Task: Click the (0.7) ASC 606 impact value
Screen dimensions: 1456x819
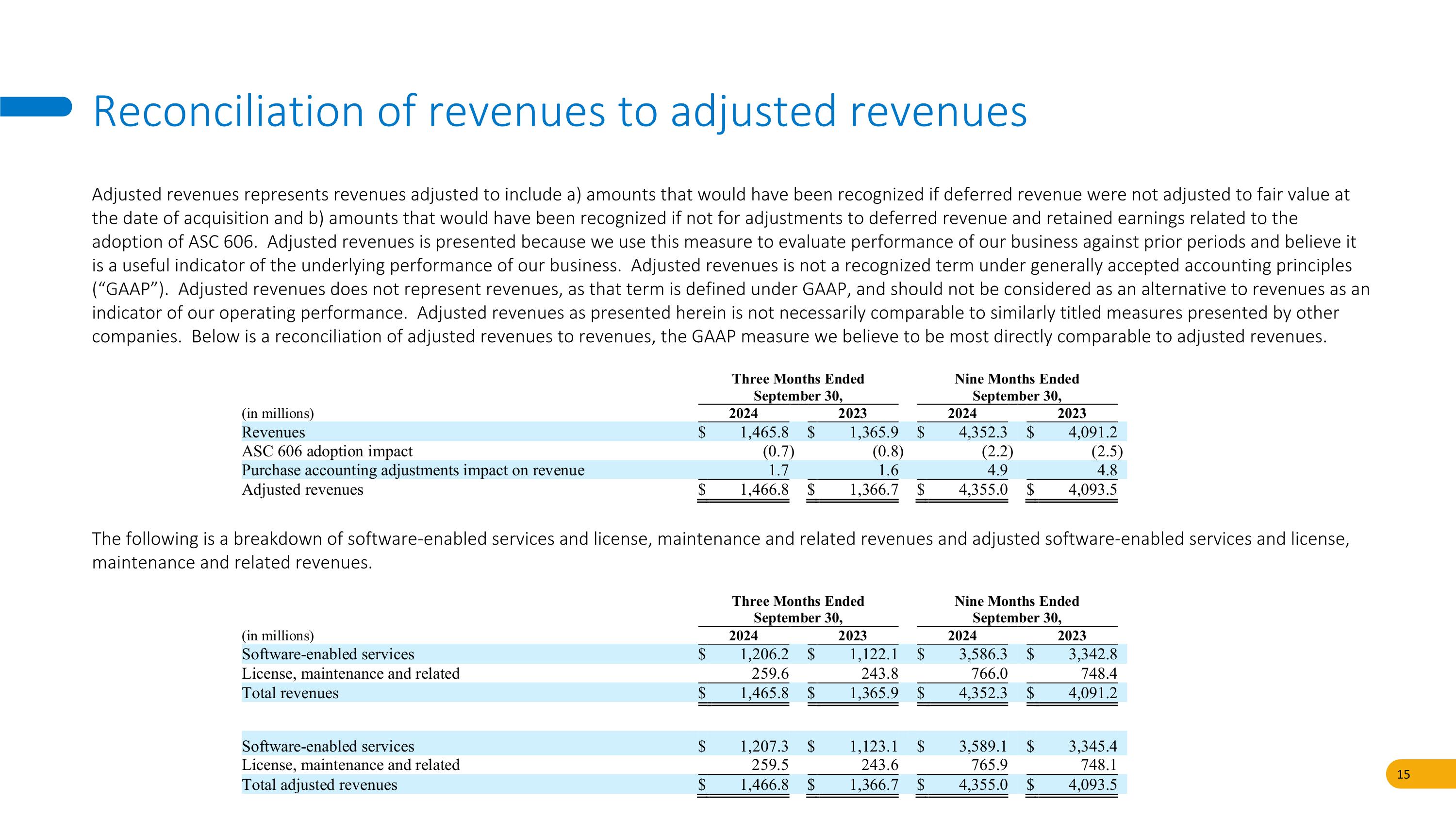Action: point(778,451)
